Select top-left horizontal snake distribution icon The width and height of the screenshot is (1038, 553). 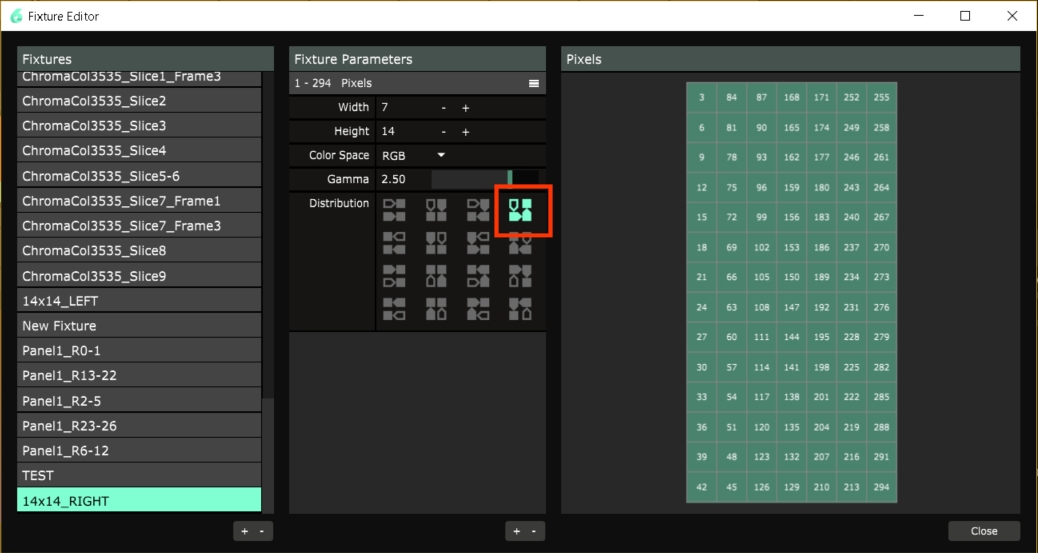pyautogui.click(x=478, y=210)
